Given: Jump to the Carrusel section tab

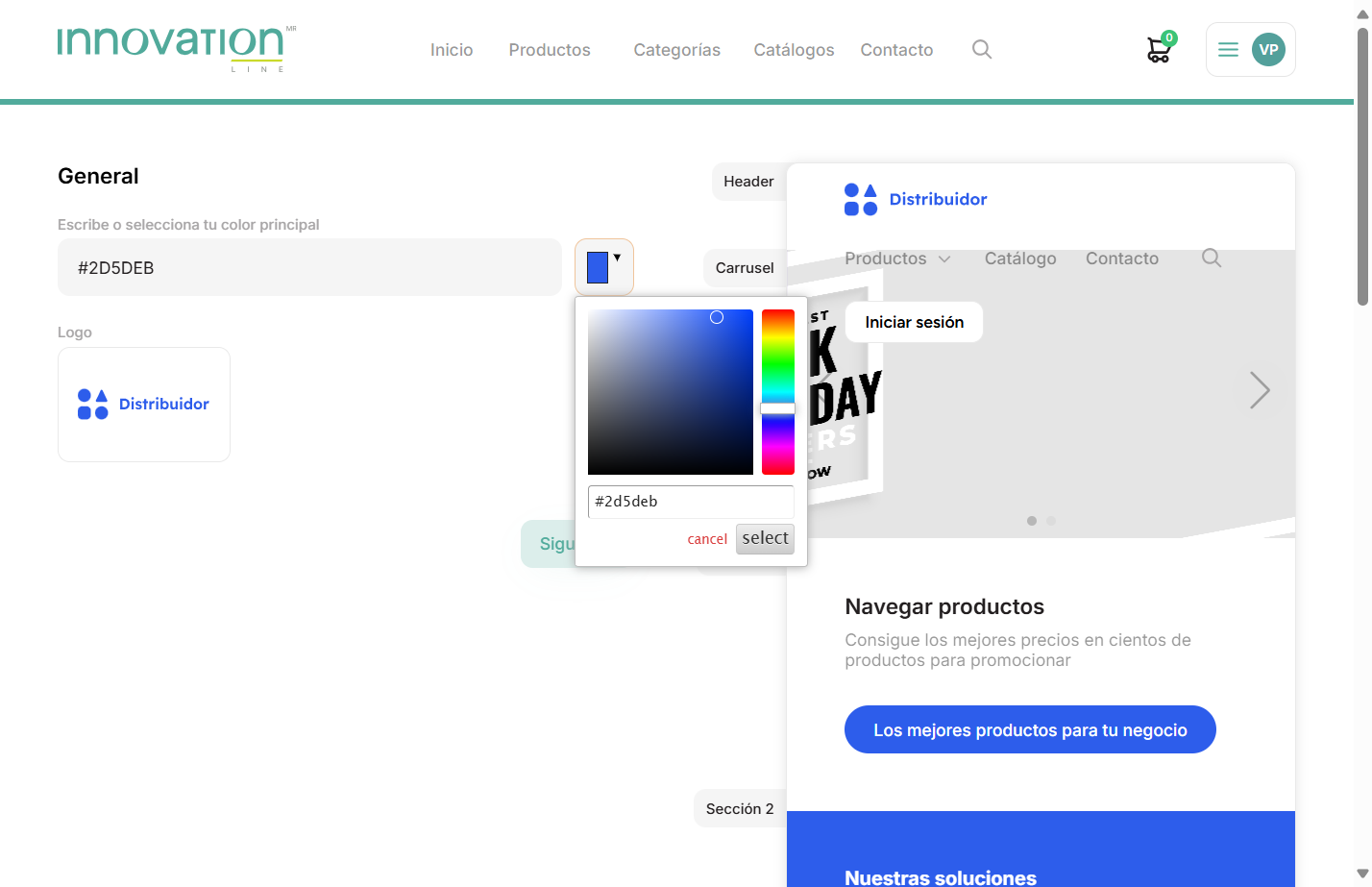Looking at the screenshot, I should coord(745,268).
